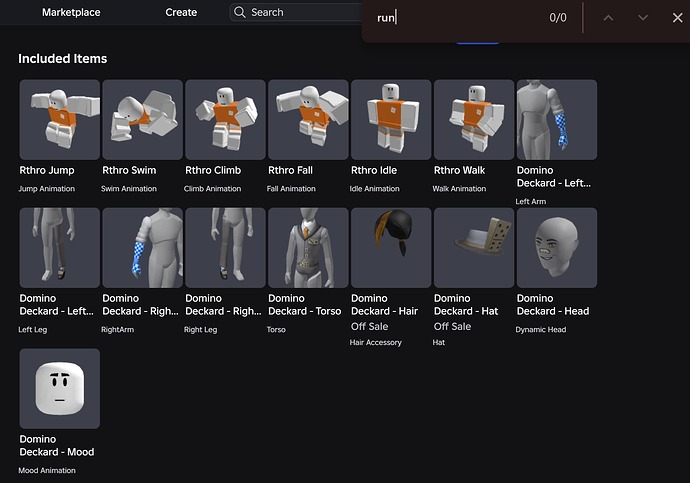Click the 'Idle Animation' type label
Viewport: 690px width, 483px height.
(x=374, y=189)
